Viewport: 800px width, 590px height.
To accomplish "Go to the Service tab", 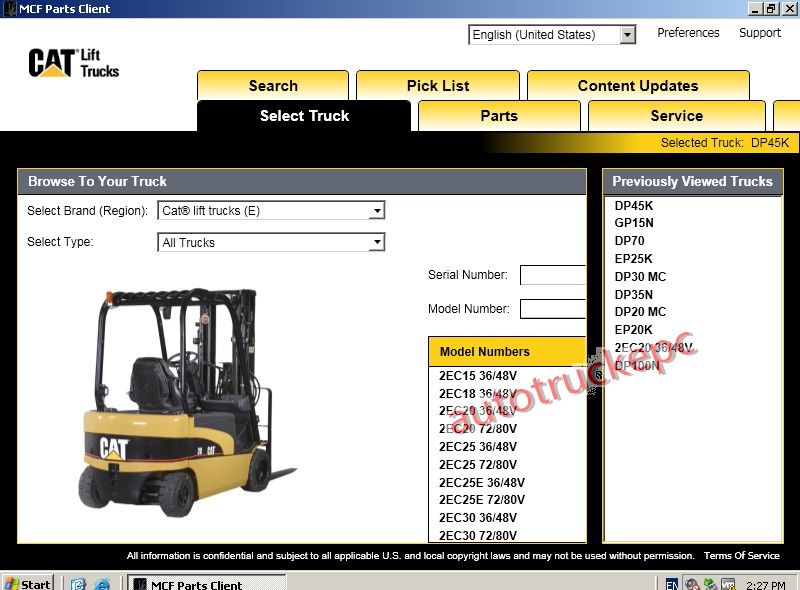I will coord(677,116).
